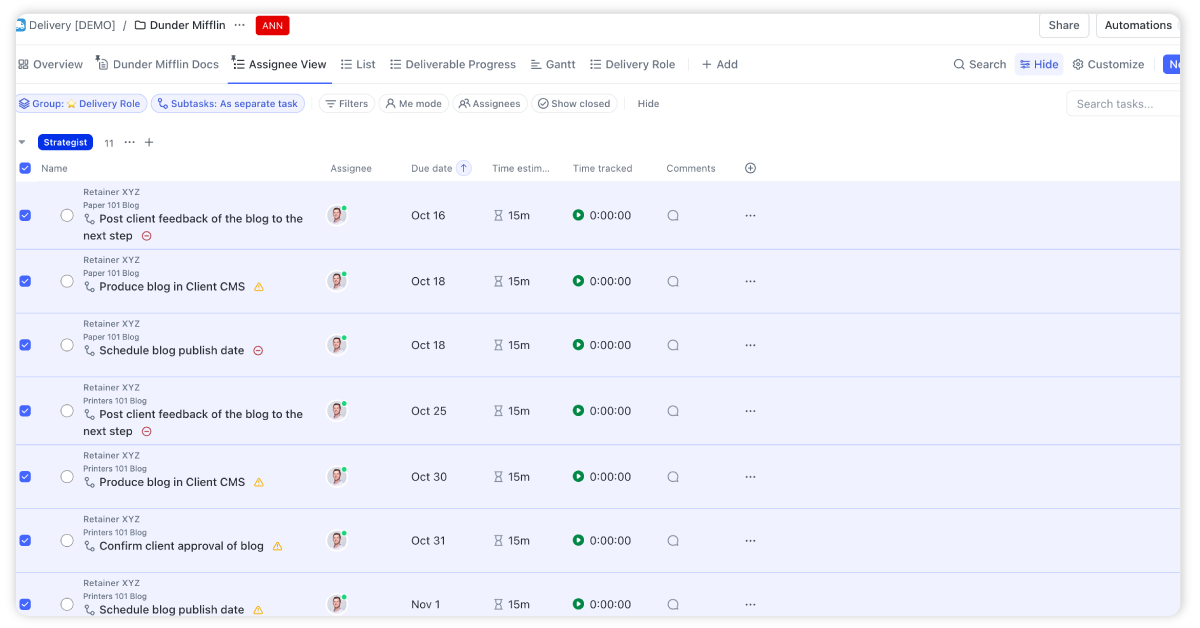The width and height of the screenshot is (1200, 628).
Task: Click the ClickUp logo in the breadcrumb
Action: pos(22,24)
